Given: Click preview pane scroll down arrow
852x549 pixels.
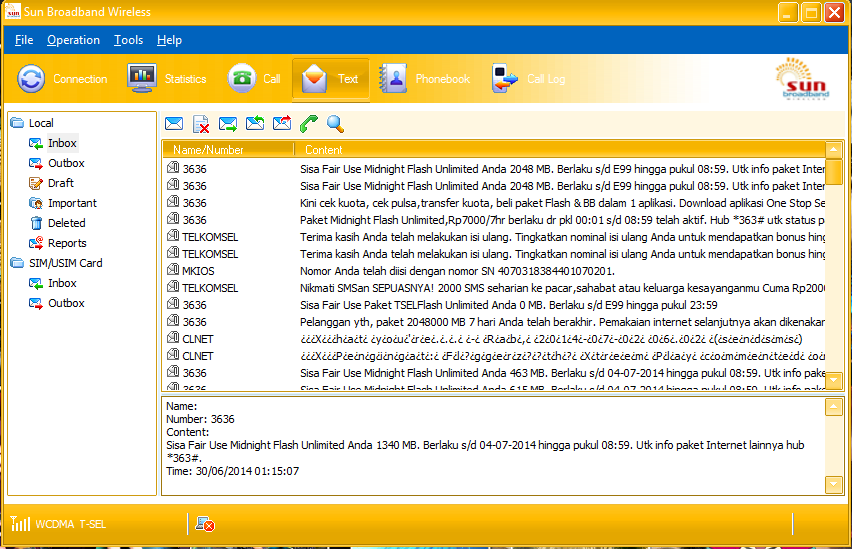Looking at the screenshot, I should point(834,484).
